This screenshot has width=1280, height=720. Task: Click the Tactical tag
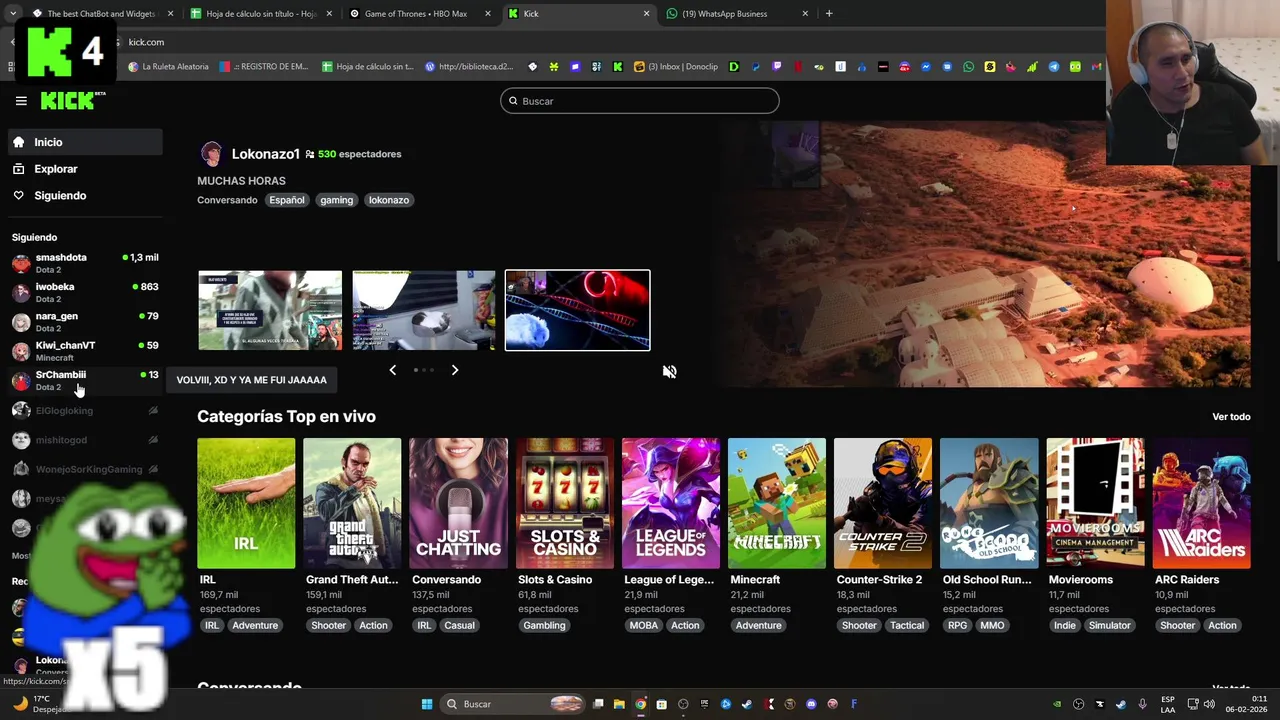click(907, 625)
